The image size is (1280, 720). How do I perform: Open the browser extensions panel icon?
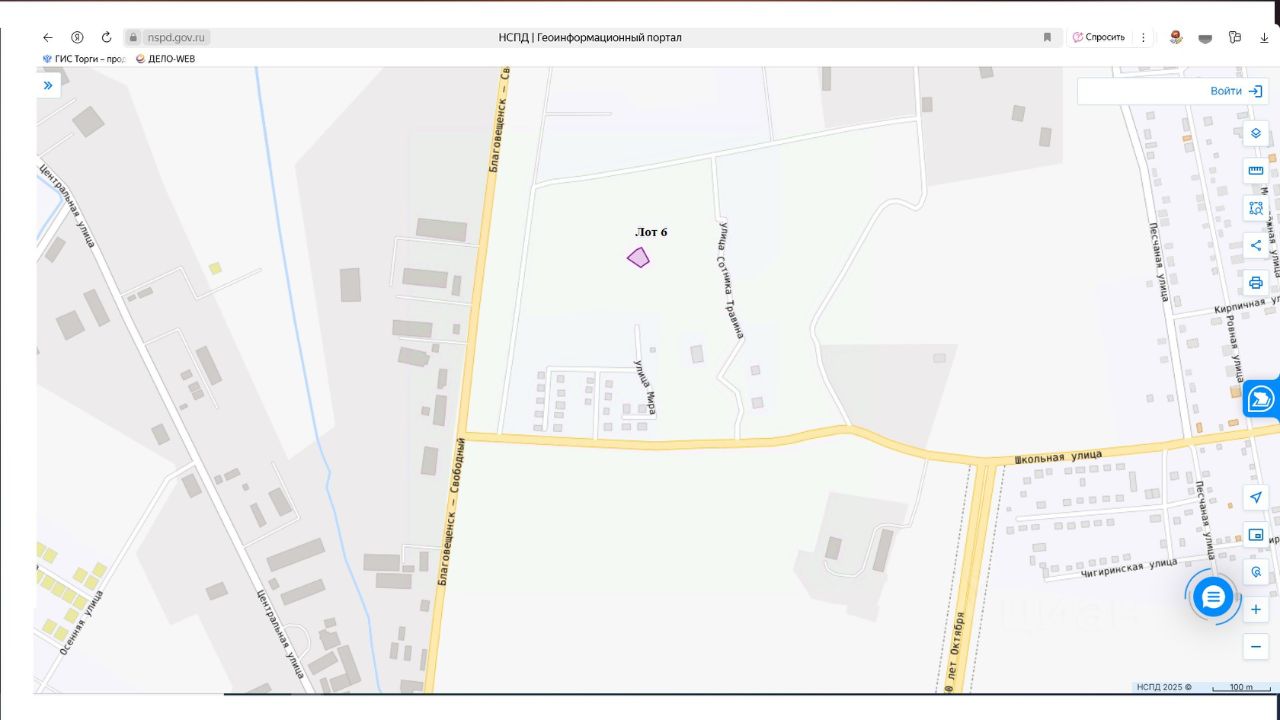pos(1235,37)
